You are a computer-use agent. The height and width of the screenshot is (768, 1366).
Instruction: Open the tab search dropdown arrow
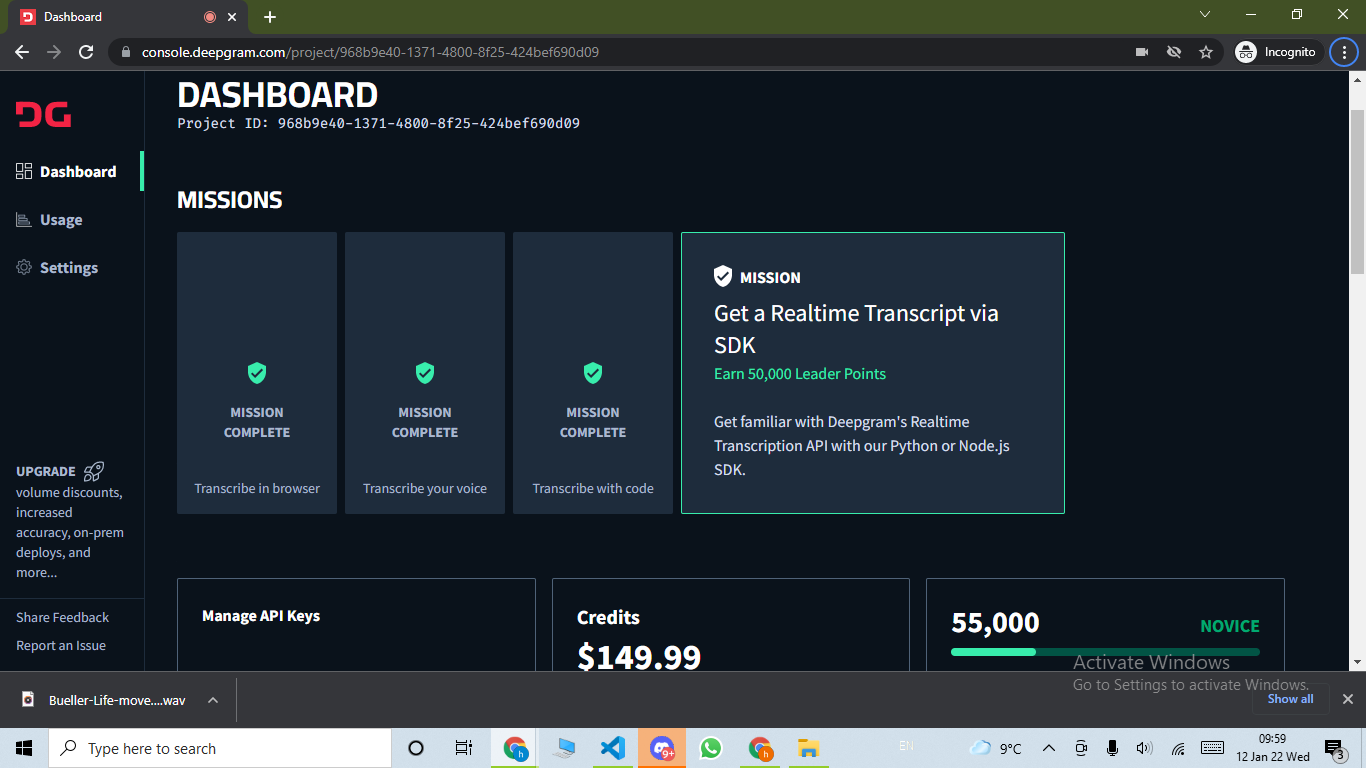(1205, 14)
